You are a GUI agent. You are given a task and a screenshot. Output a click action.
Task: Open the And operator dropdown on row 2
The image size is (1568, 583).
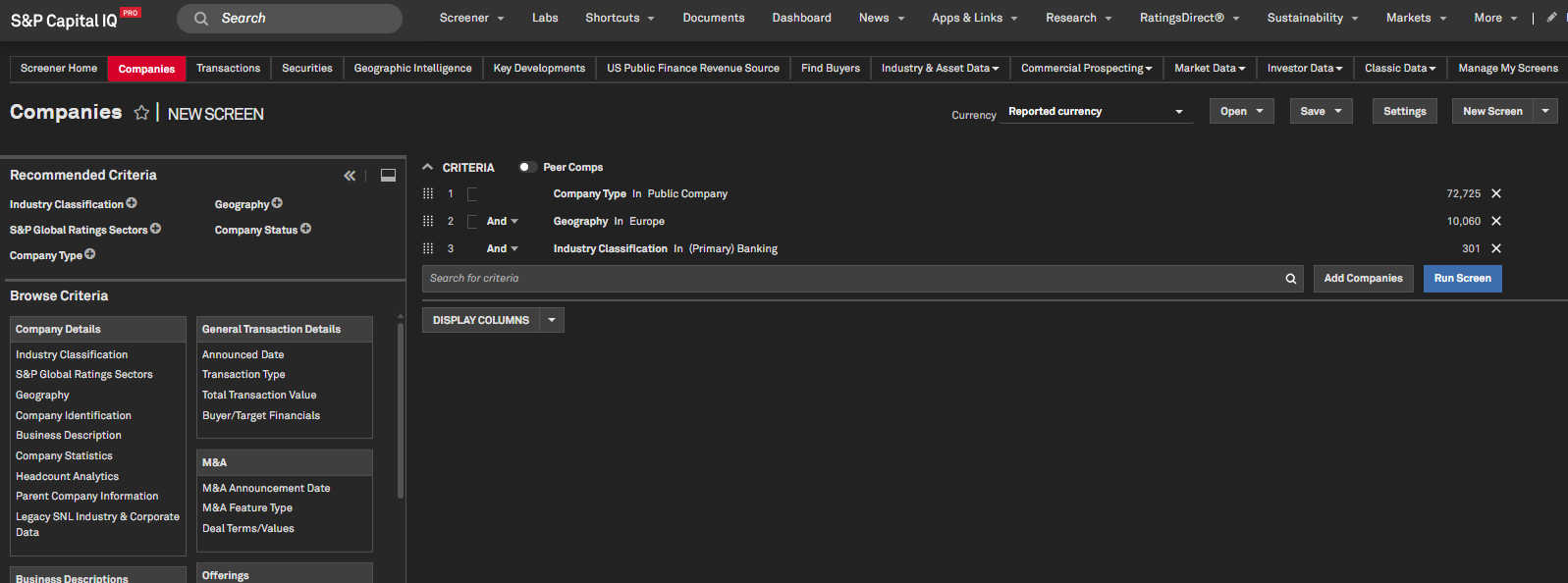point(503,221)
